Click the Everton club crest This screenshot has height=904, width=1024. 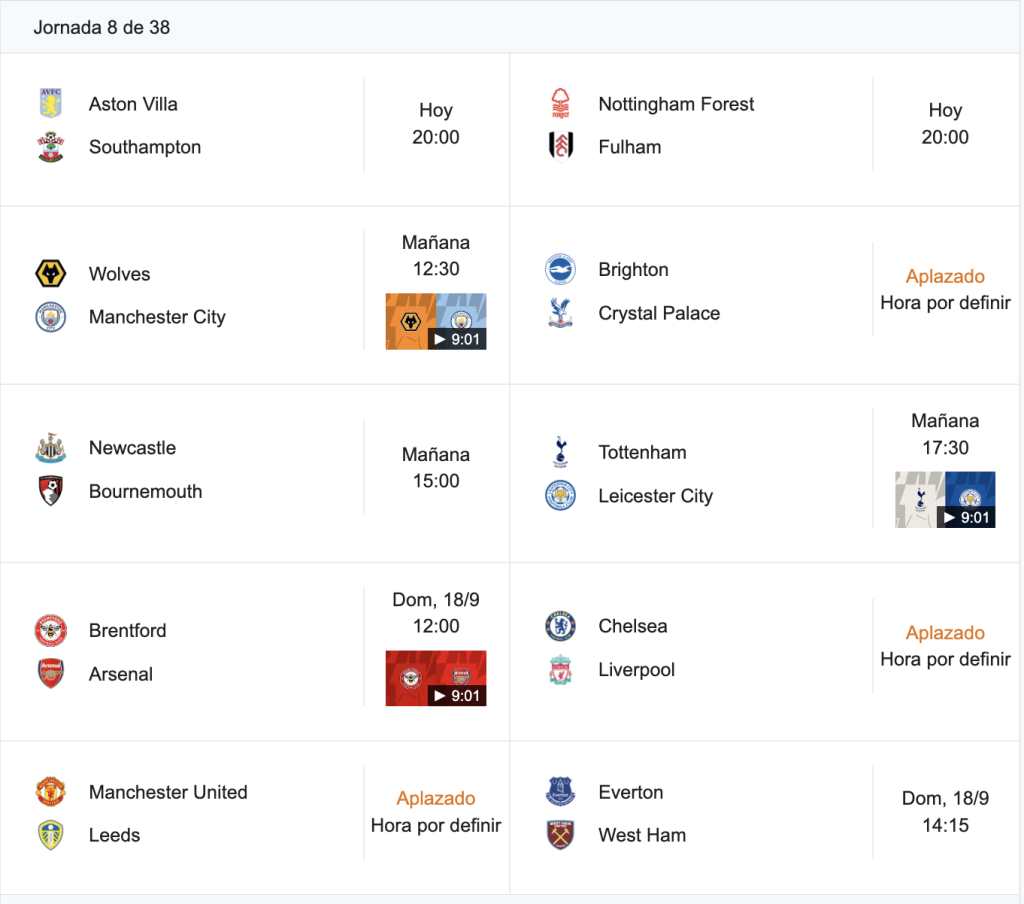pyautogui.click(x=560, y=792)
